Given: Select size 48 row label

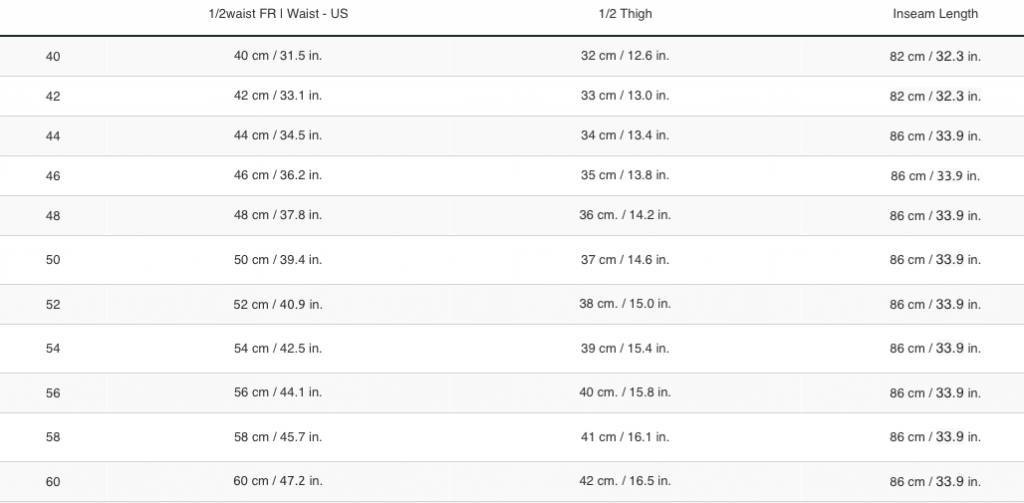Looking at the screenshot, I should 53,216.
